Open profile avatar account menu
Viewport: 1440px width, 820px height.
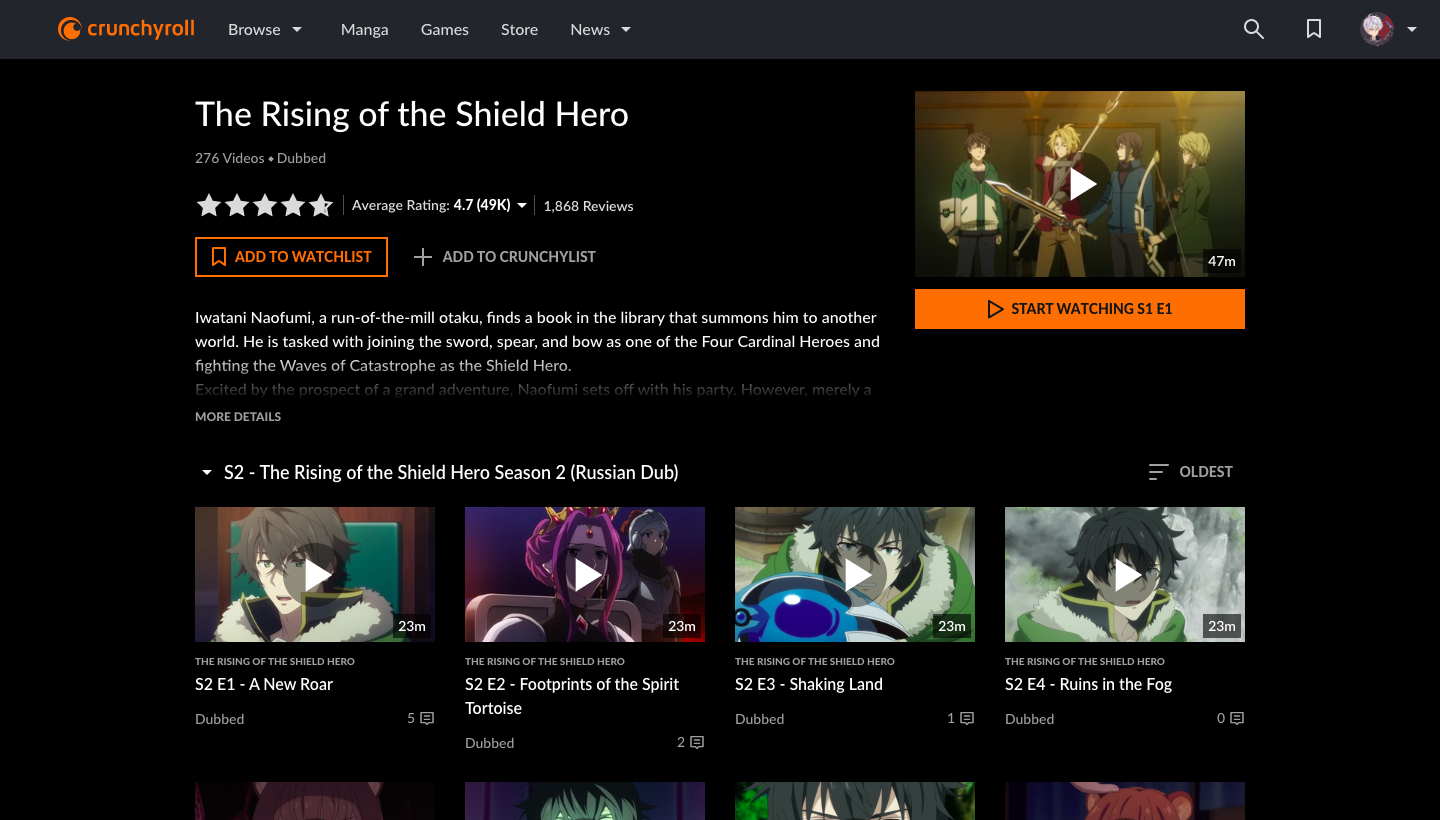point(1389,29)
